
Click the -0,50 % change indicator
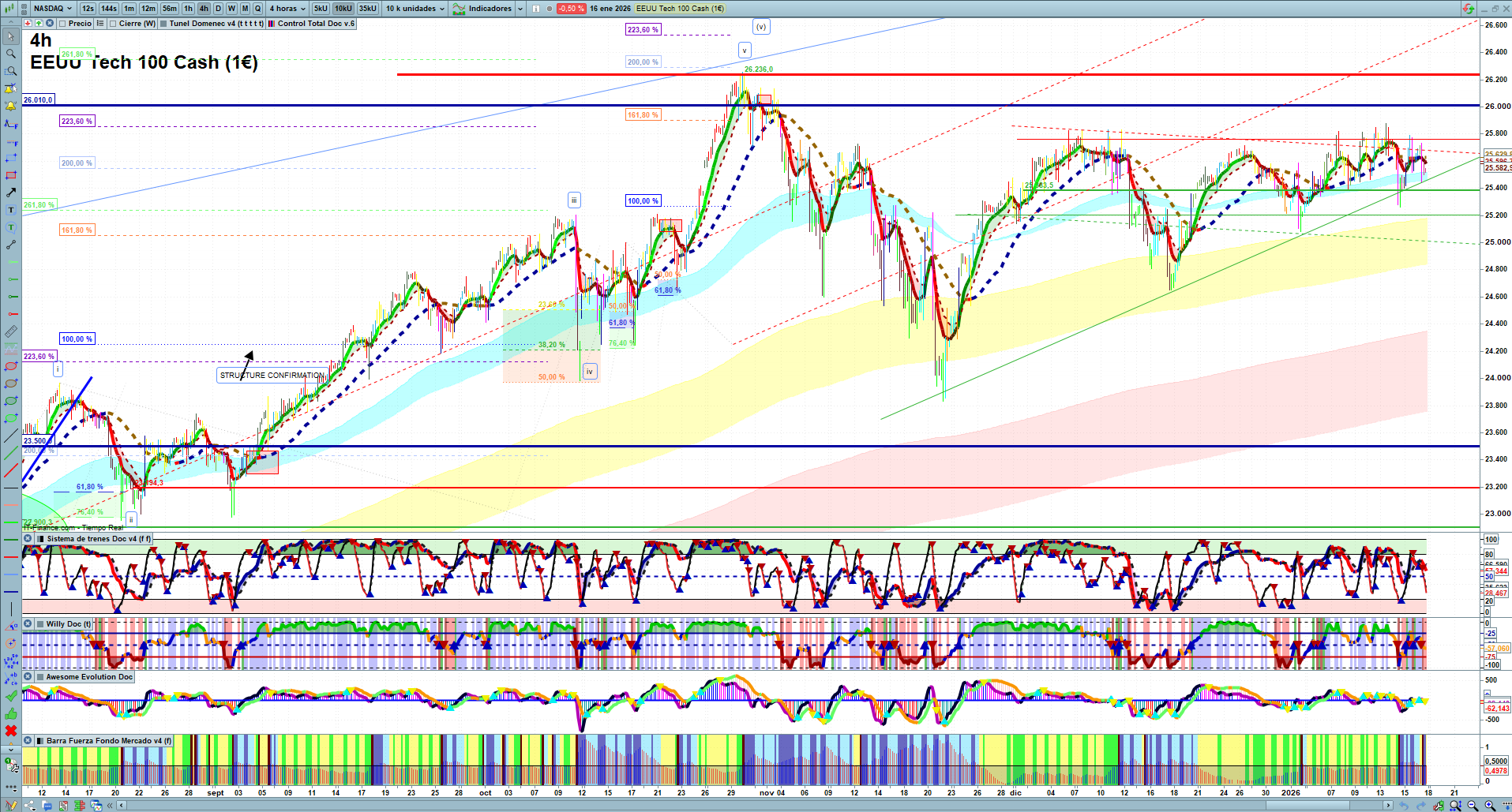tap(571, 9)
